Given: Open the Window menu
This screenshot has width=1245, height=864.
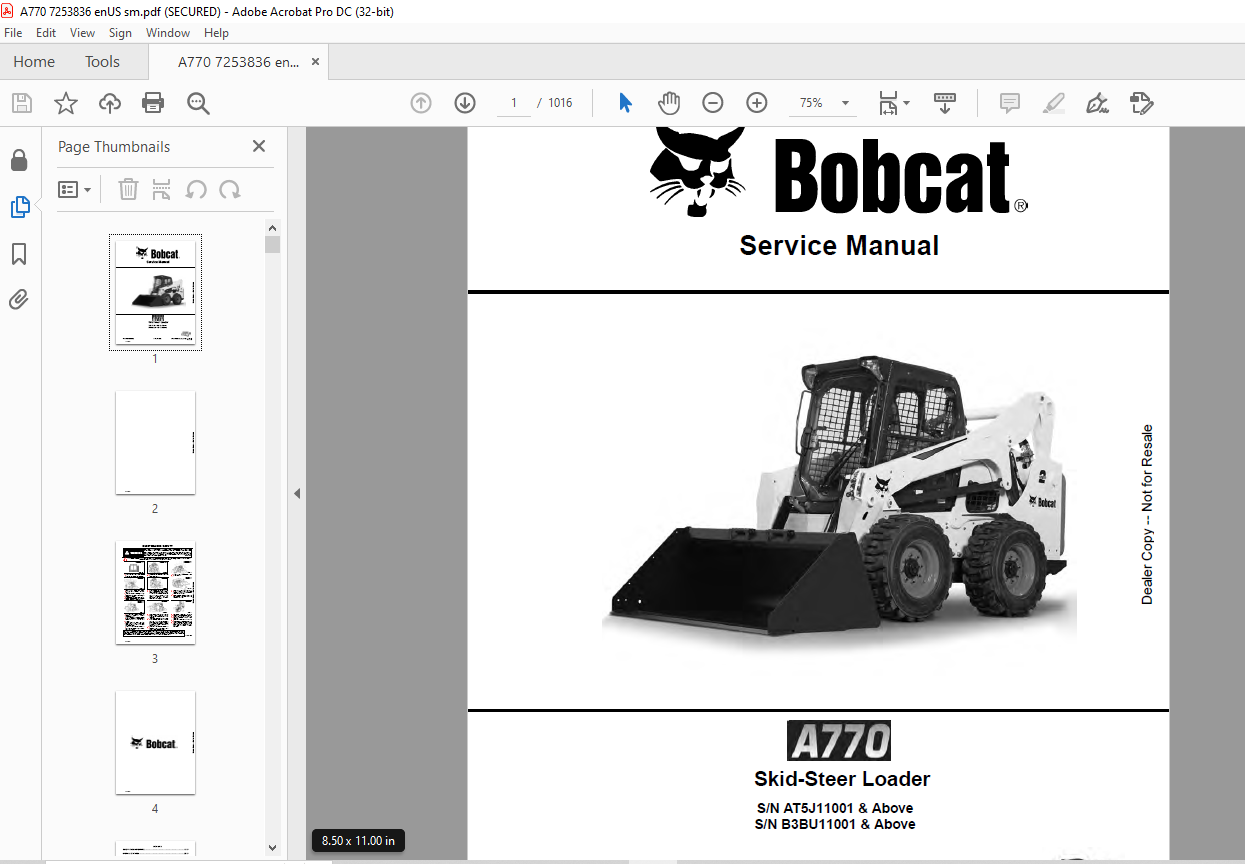Looking at the screenshot, I should [x=168, y=33].
